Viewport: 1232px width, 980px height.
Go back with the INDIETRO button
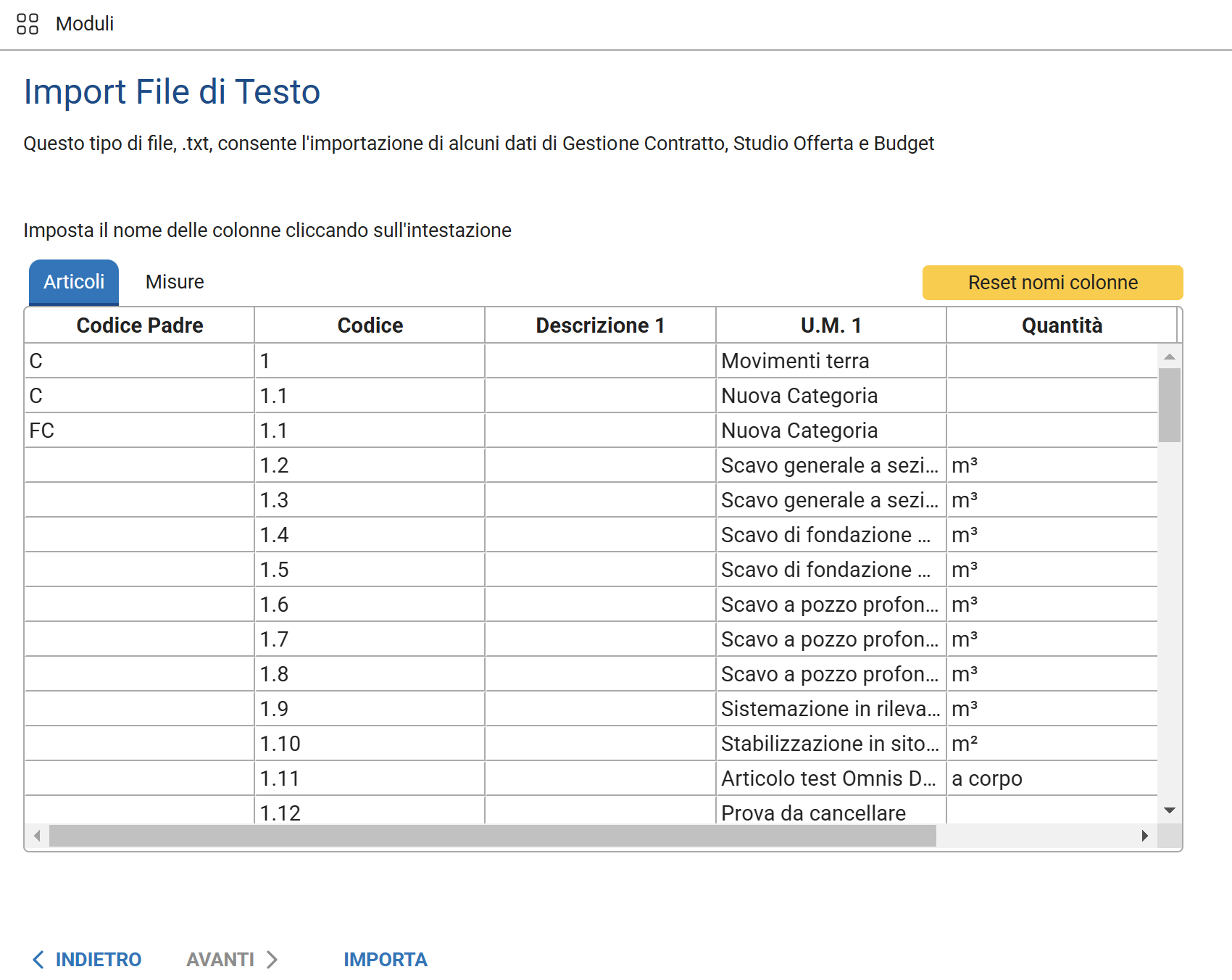87,960
